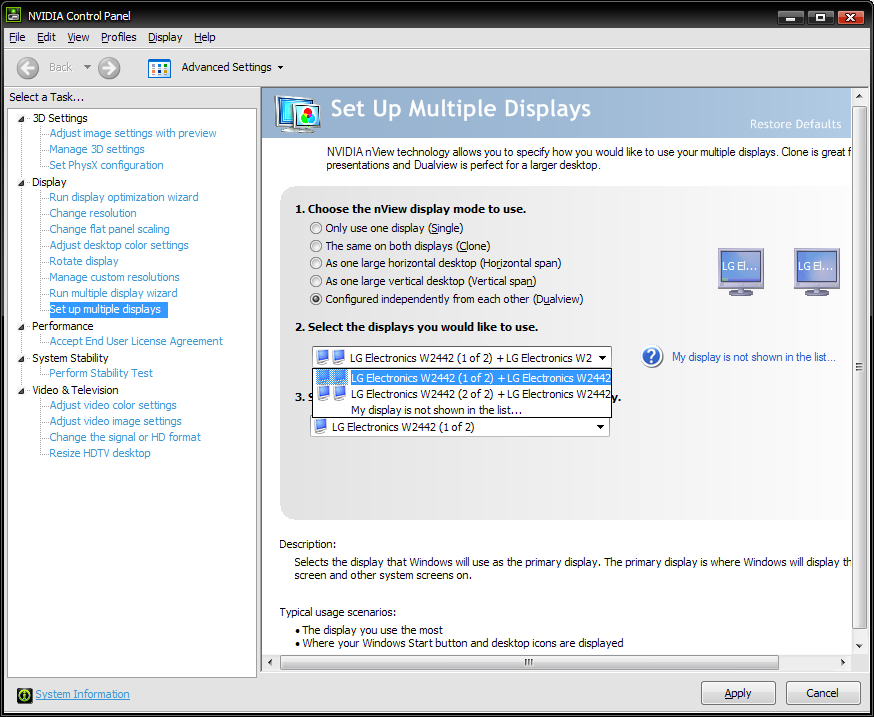This screenshot has height=717, width=874.
Task: Collapse the System Stability tree node
Action: coord(21,359)
